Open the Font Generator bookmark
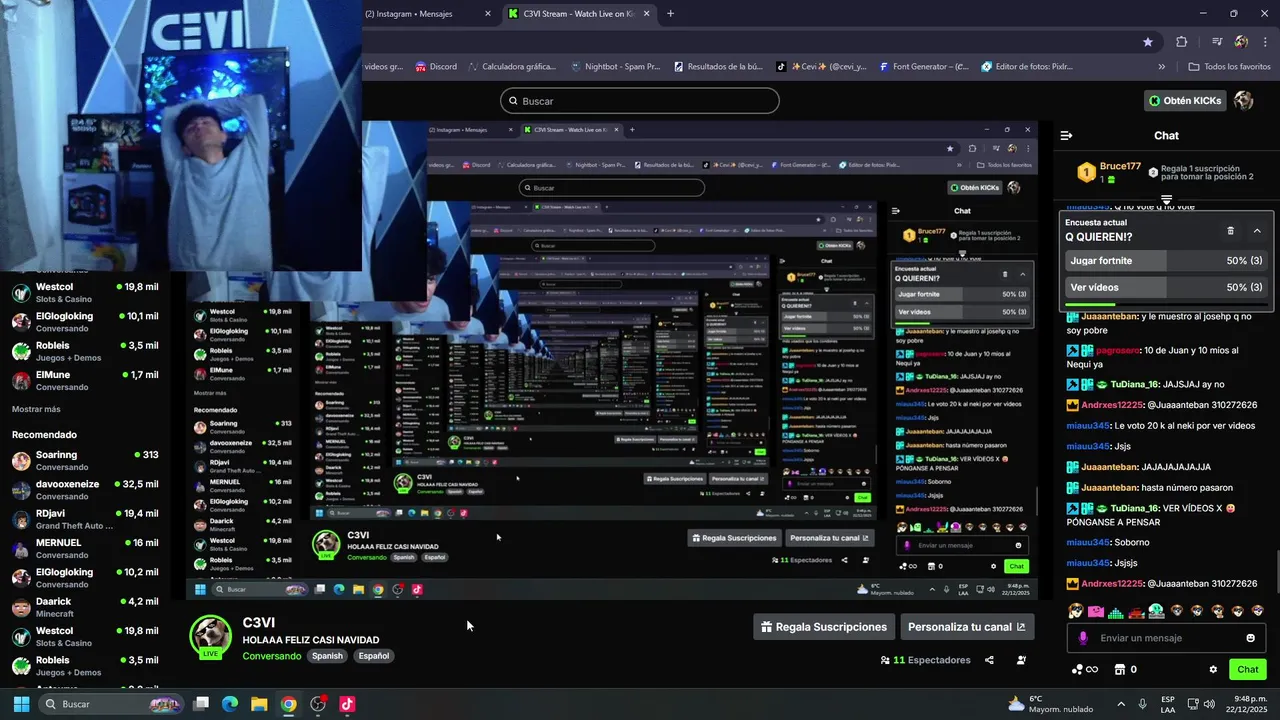The height and width of the screenshot is (720, 1280). (924, 67)
